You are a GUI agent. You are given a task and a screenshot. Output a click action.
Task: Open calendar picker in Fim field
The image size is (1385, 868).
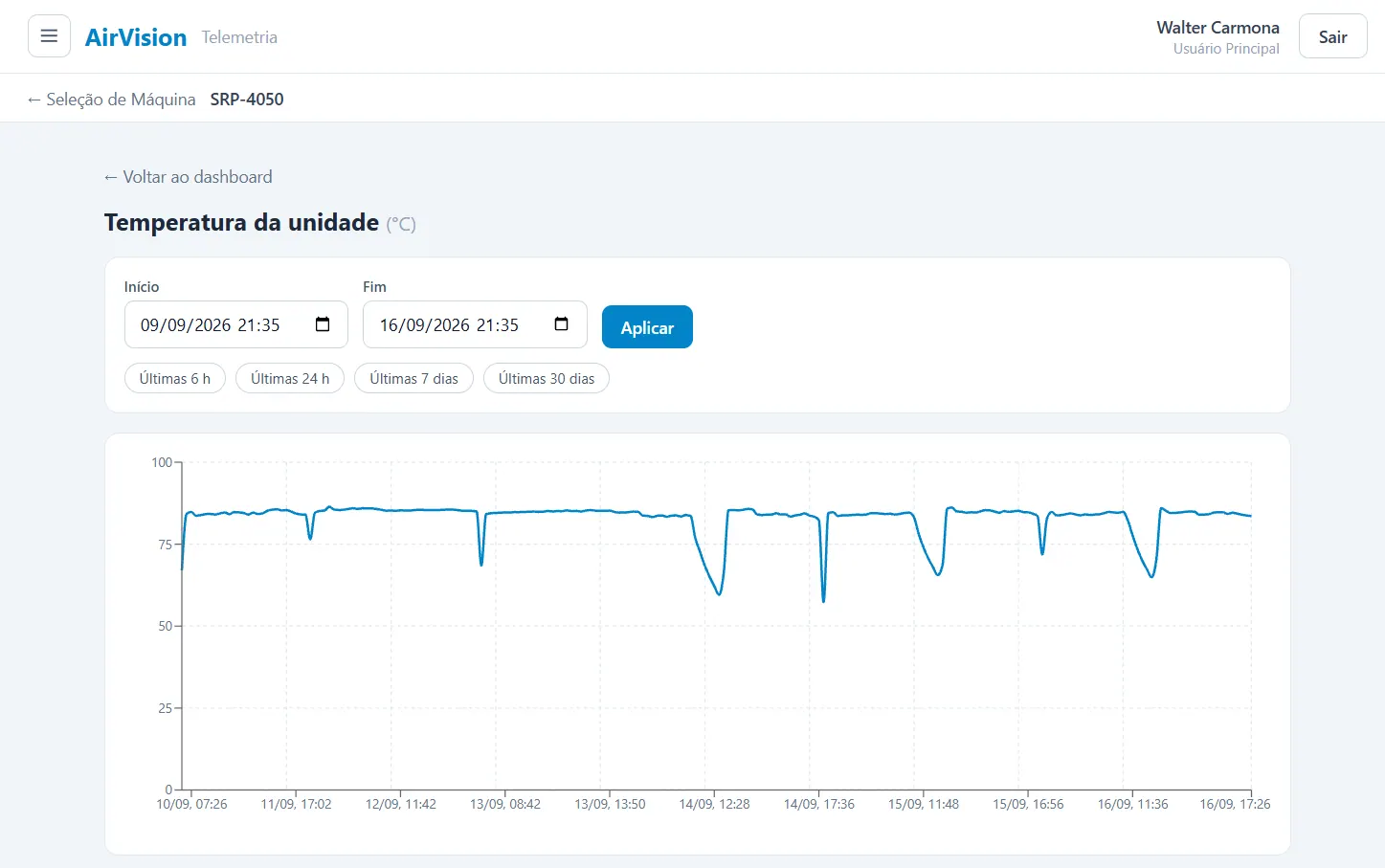tap(562, 324)
